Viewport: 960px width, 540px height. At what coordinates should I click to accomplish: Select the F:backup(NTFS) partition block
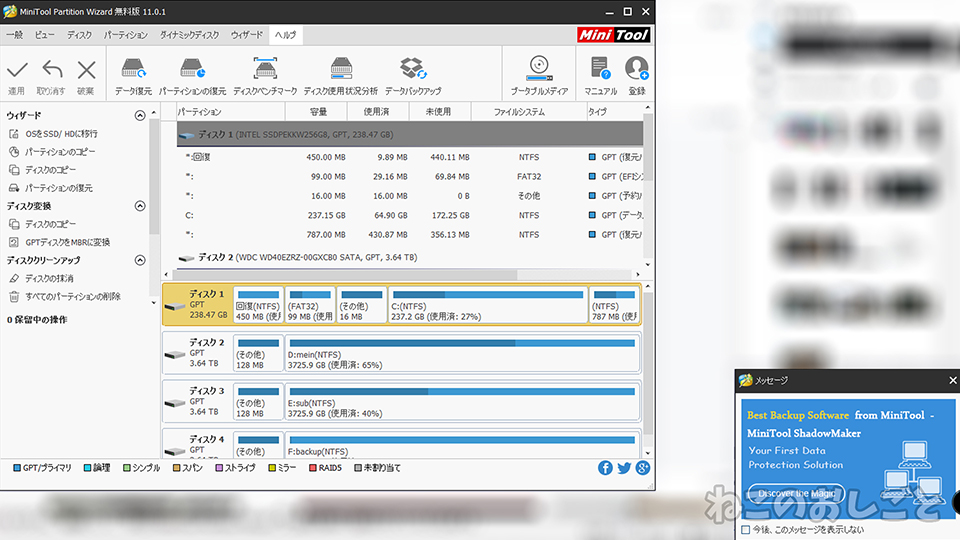coord(462,445)
